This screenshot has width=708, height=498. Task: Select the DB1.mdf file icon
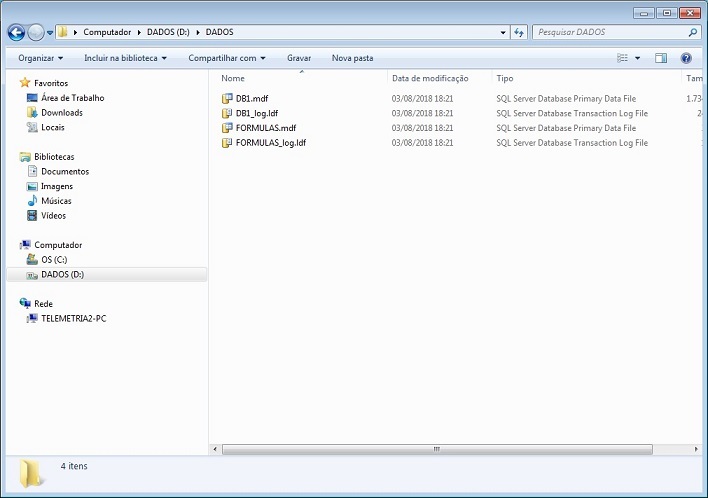pyautogui.click(x=227, y=98)
